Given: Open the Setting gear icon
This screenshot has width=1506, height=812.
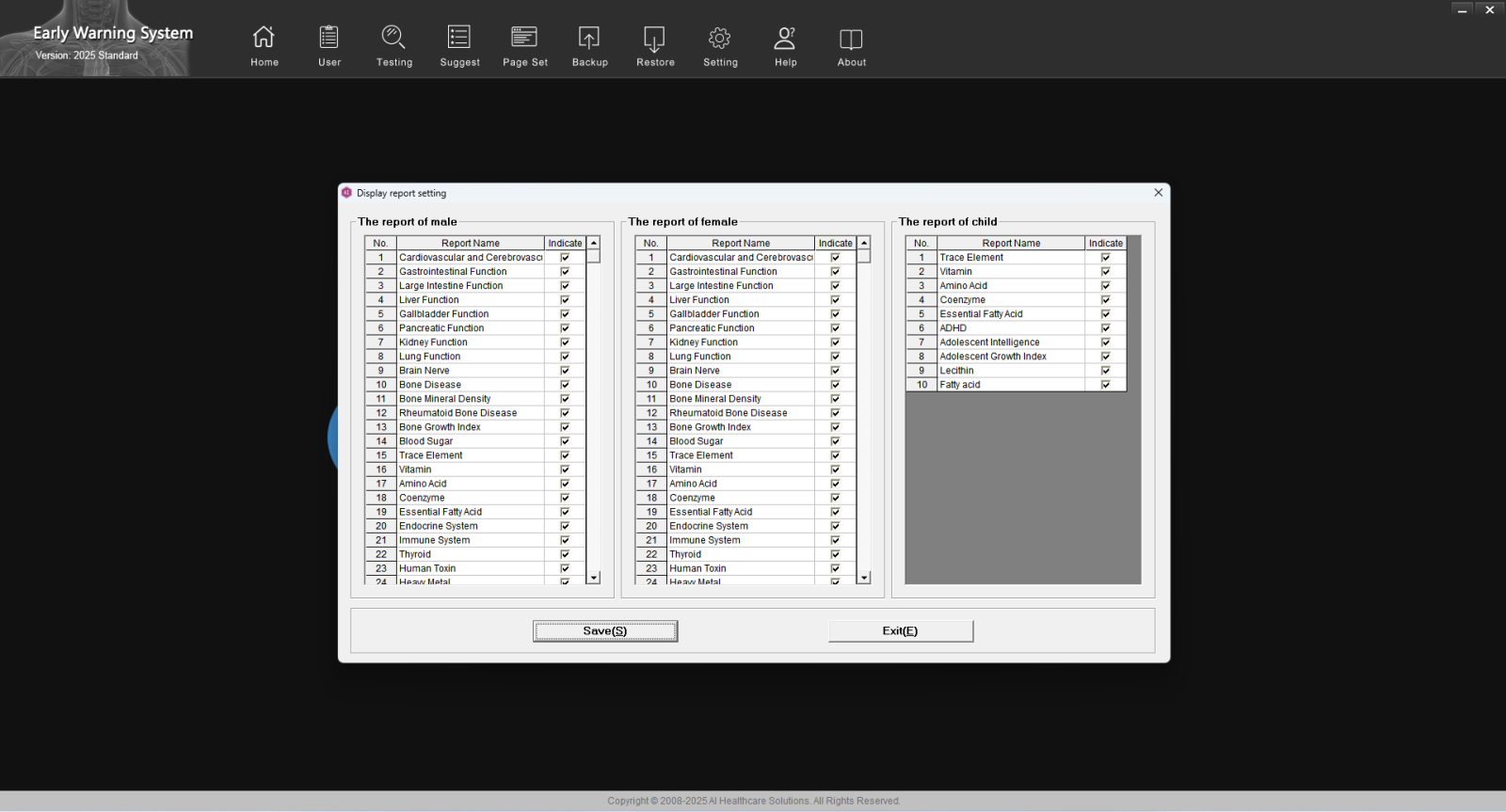Looking at the screenshot, I should [720, 38].
